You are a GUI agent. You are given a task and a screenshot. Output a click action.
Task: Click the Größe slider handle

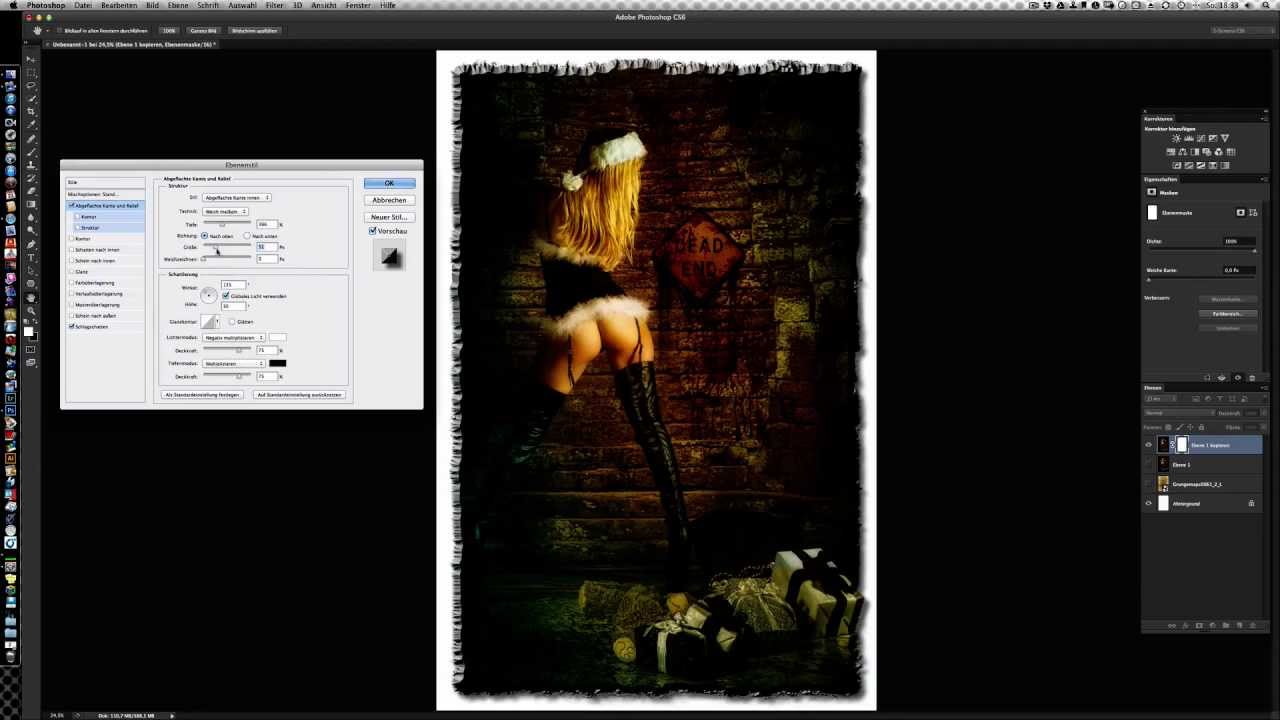(x=215, y=248)
